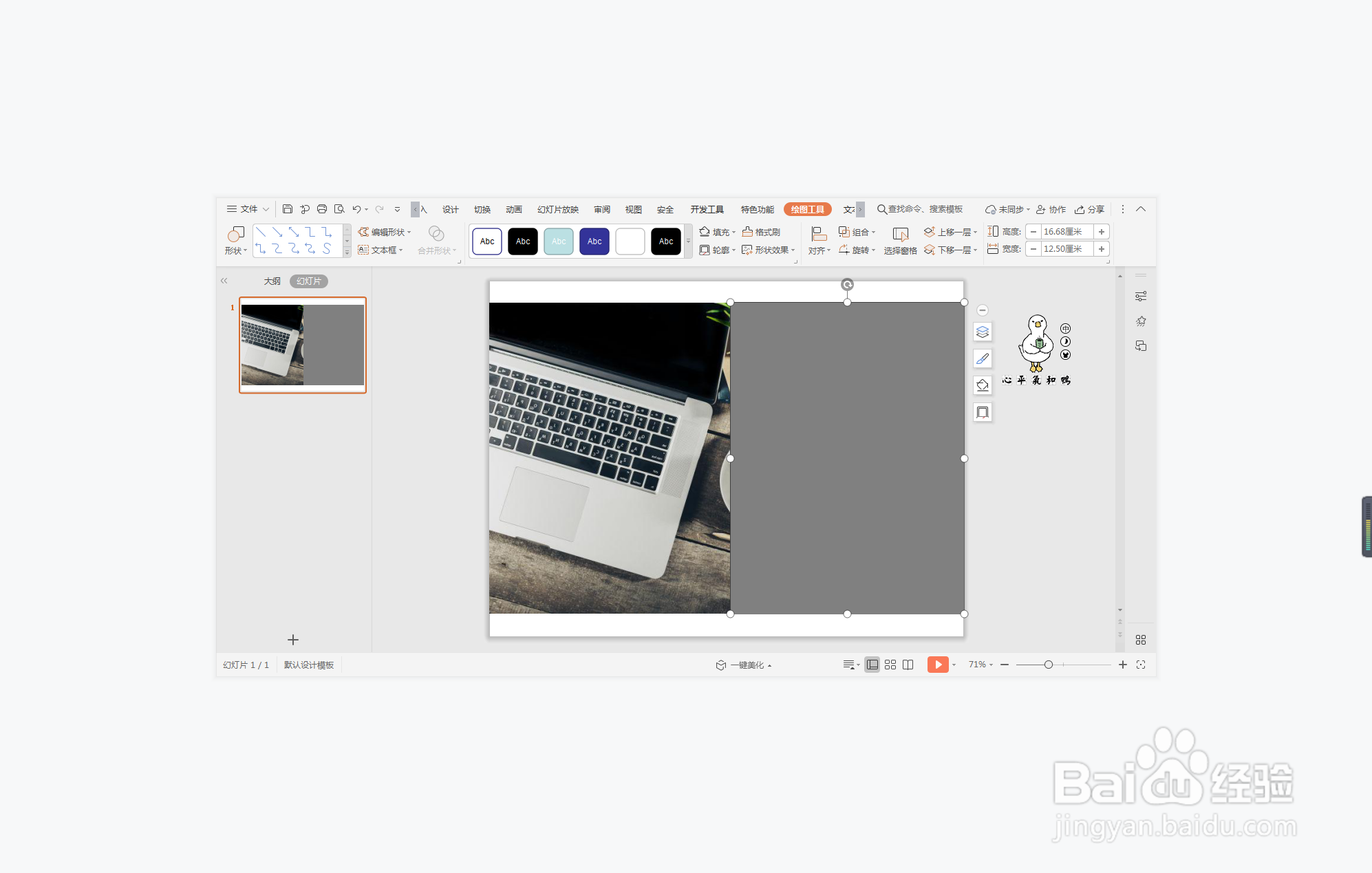Click the brush style icon beside shape
Viewport: 1372px width, 873px height.
983,359
